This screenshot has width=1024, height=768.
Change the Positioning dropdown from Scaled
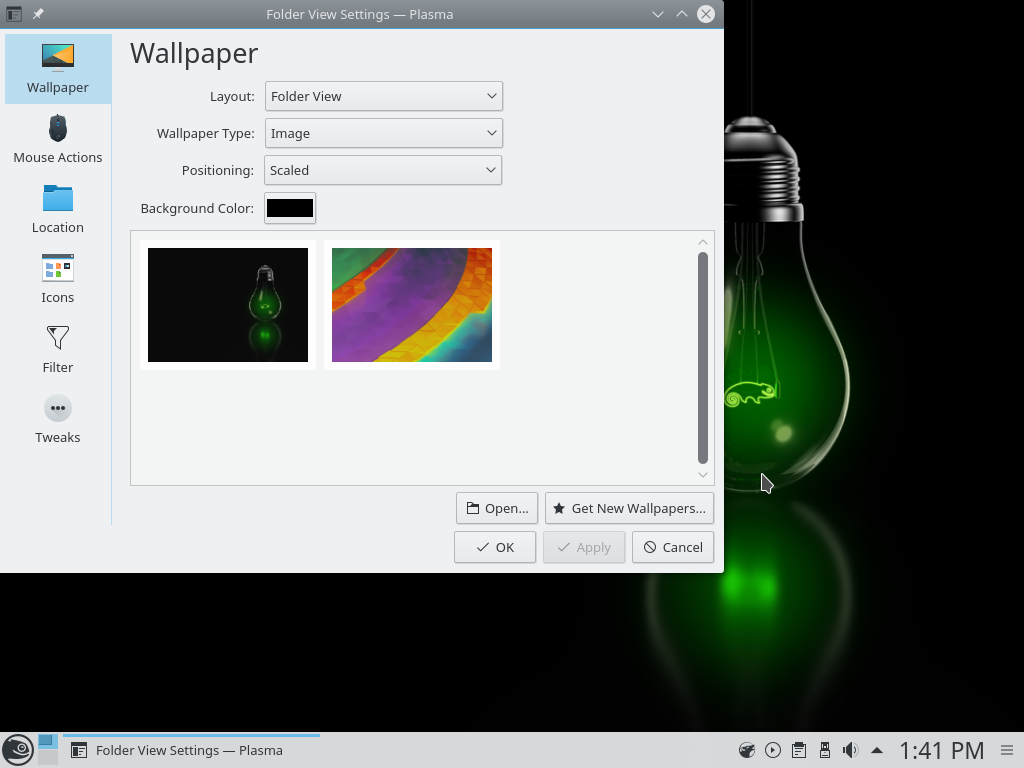click(383, 170)
